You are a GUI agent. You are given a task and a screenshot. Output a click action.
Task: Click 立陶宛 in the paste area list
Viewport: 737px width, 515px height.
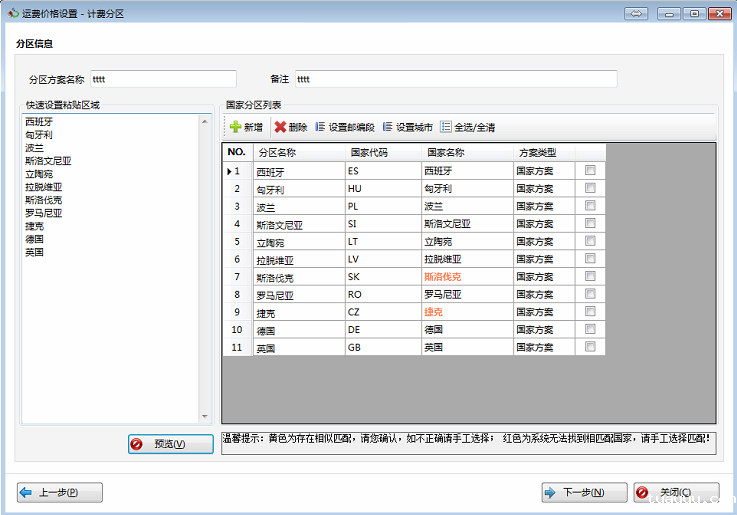(39, 174)
